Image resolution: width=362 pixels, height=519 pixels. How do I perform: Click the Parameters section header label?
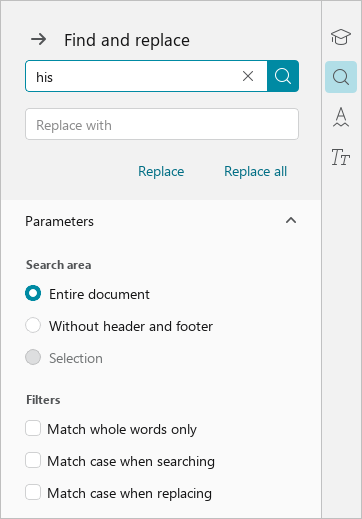(60, 221)
